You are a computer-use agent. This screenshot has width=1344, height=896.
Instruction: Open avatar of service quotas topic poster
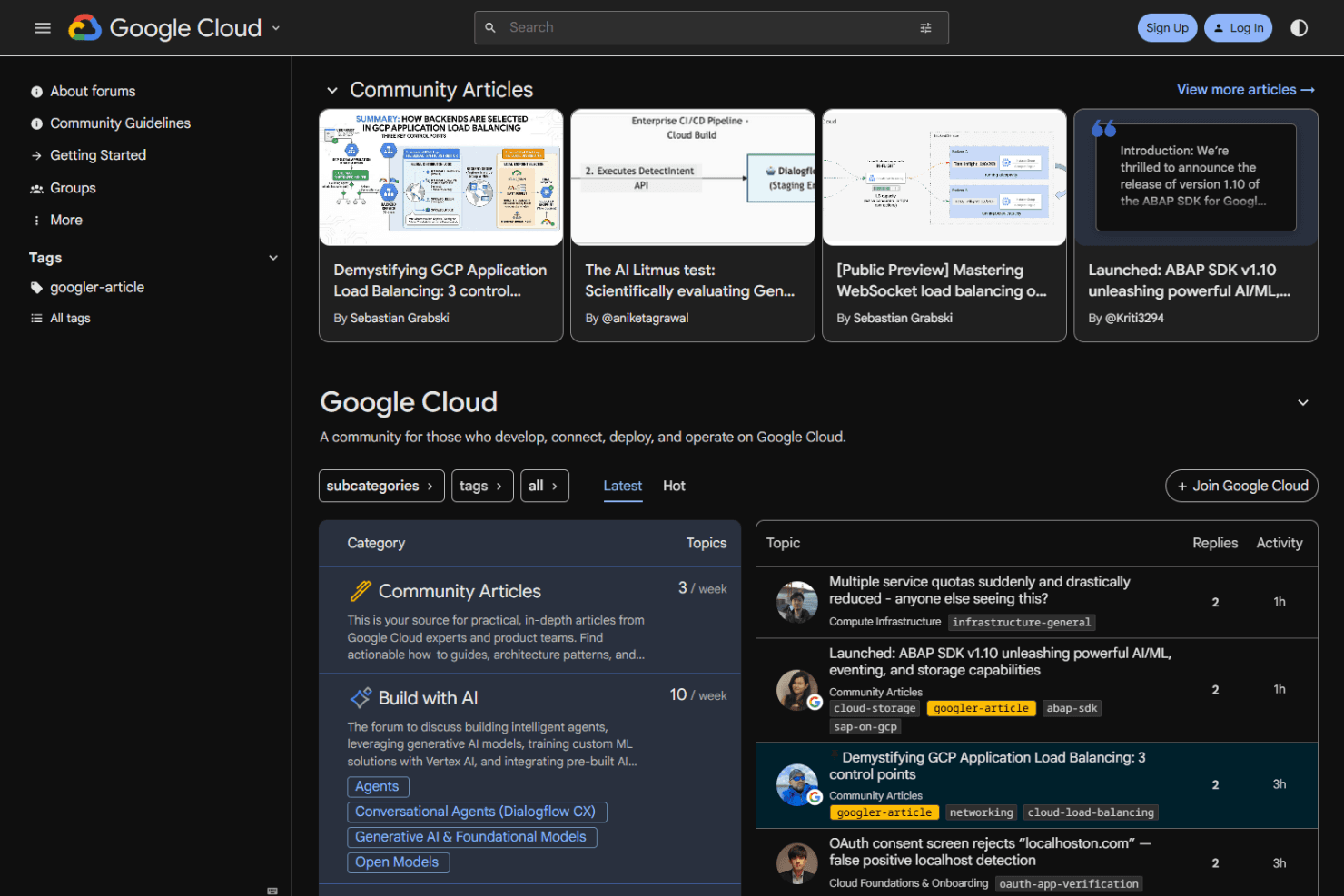796,602
